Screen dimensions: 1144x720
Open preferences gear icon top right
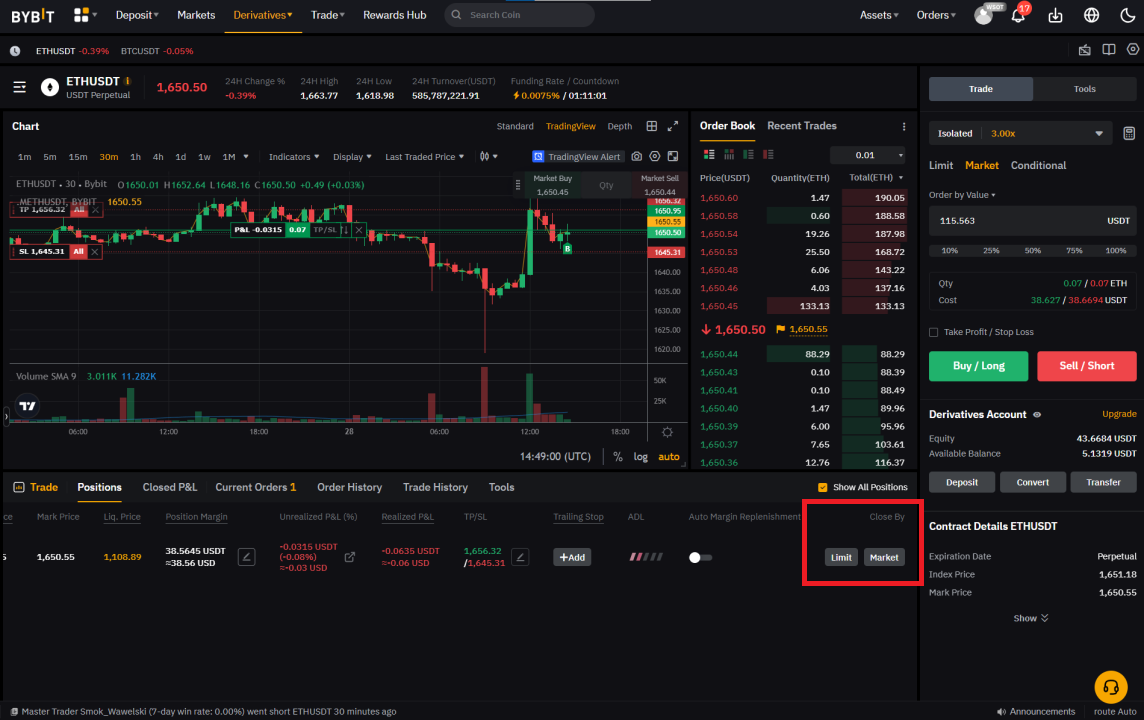1132,50
